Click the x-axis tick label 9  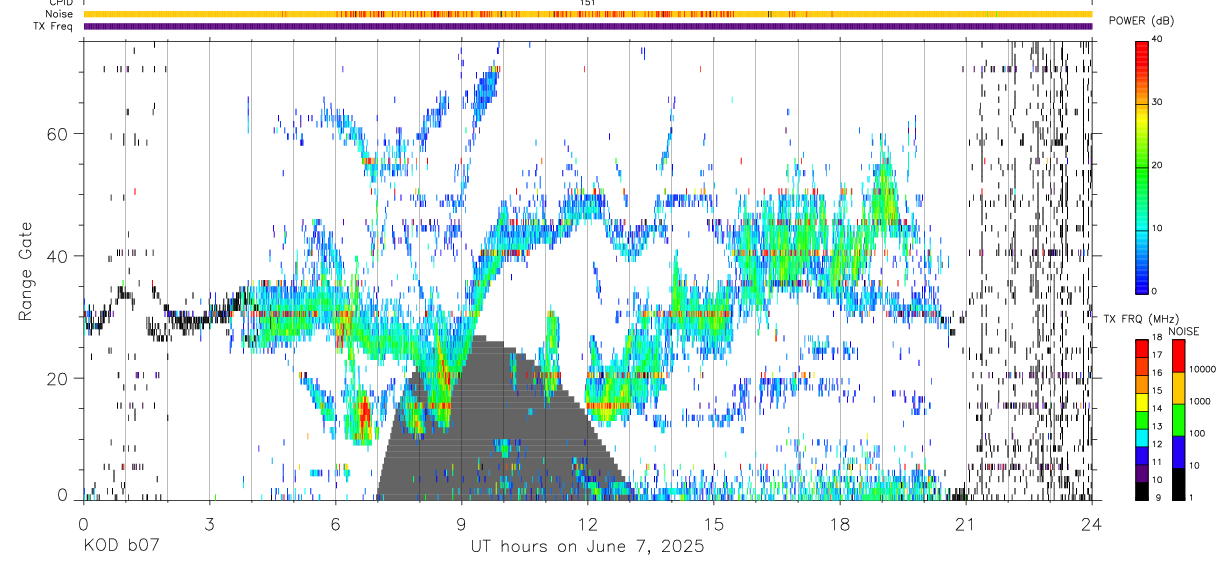click(461, 524)
